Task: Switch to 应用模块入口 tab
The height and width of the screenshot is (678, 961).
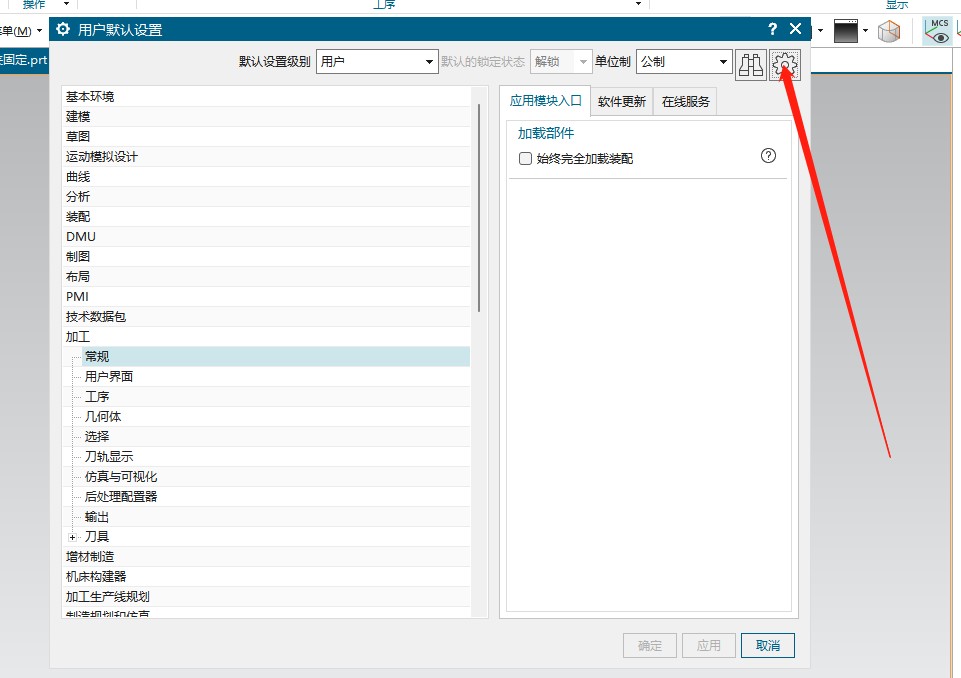Action: pos(545,101)
